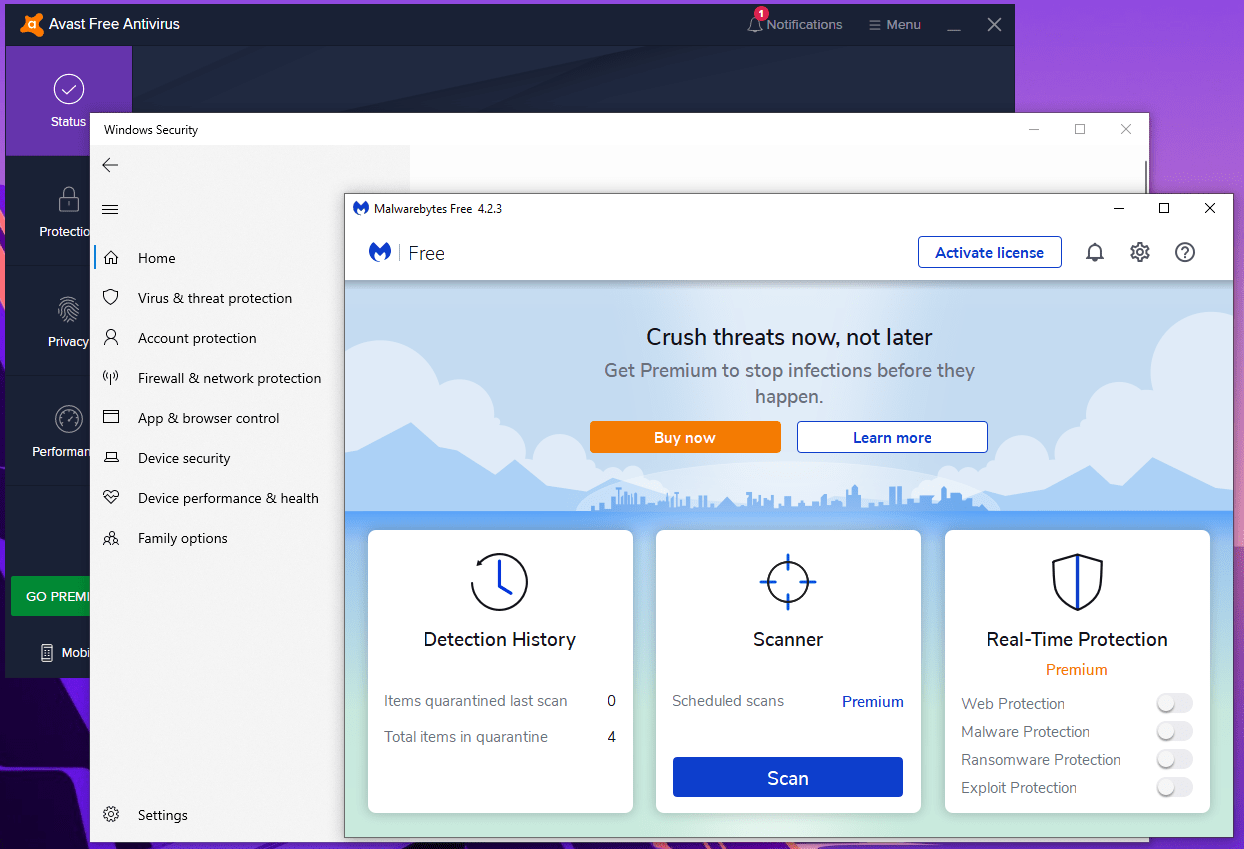Toggle Ransomware Protection switch
This screenshot has height=849, width=1244.
(x=1174, y=760)
